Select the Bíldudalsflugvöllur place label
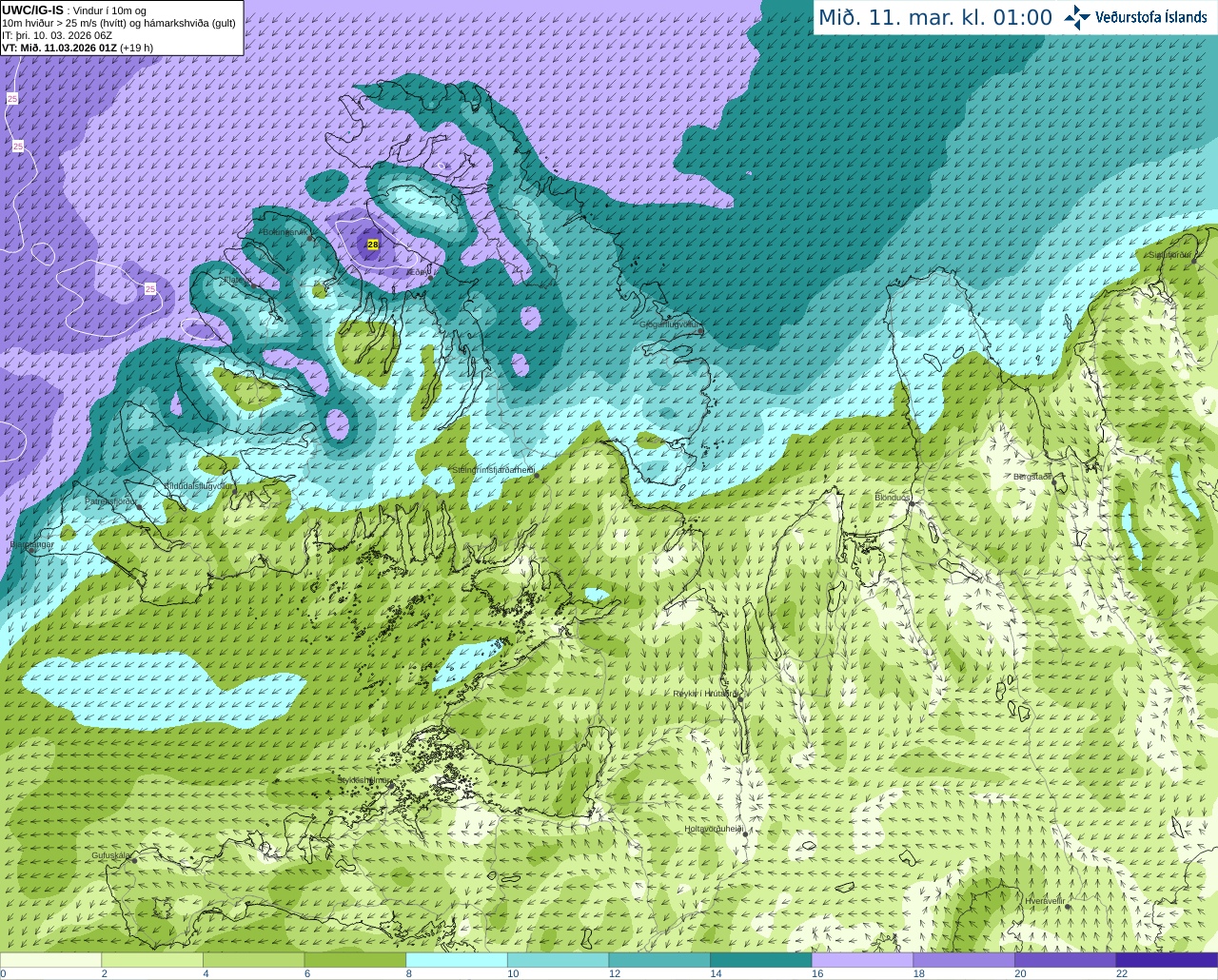The image size is (1218, 980). coord(199,485)
